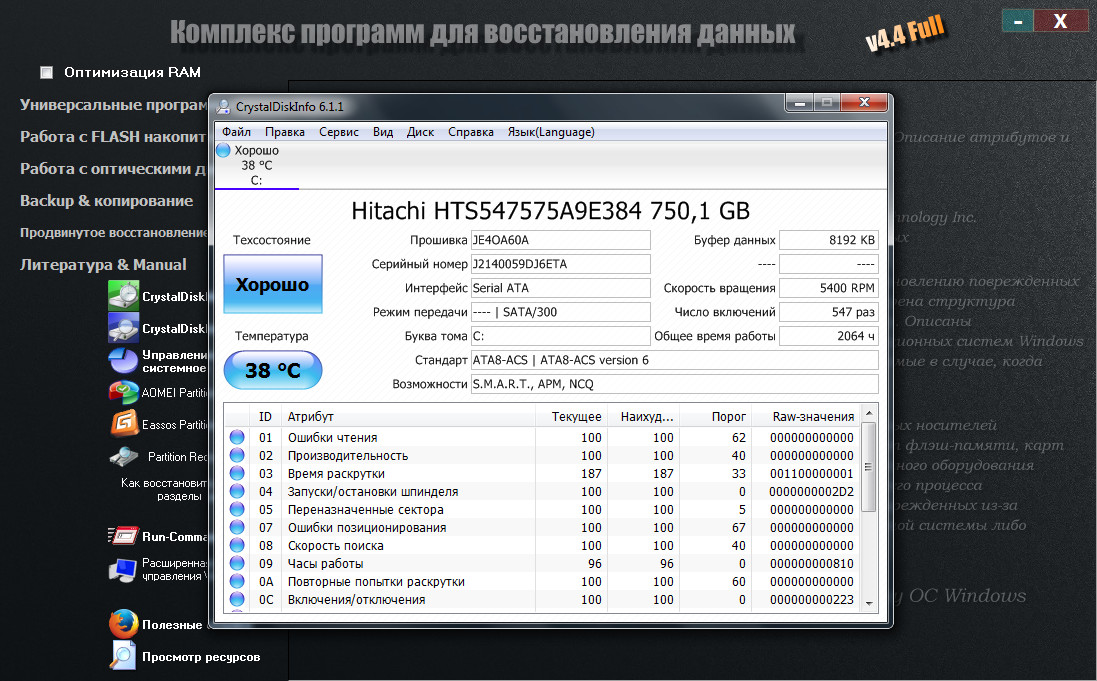Click status orb for Ошибки позиционирования row
The image size is (1097, 681).
[x=237, y=527]
